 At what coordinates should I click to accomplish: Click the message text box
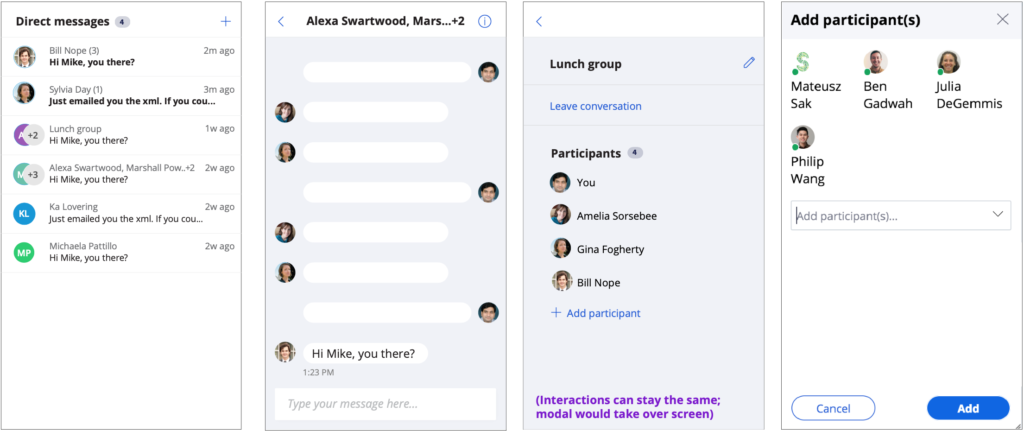click(385, 404)
